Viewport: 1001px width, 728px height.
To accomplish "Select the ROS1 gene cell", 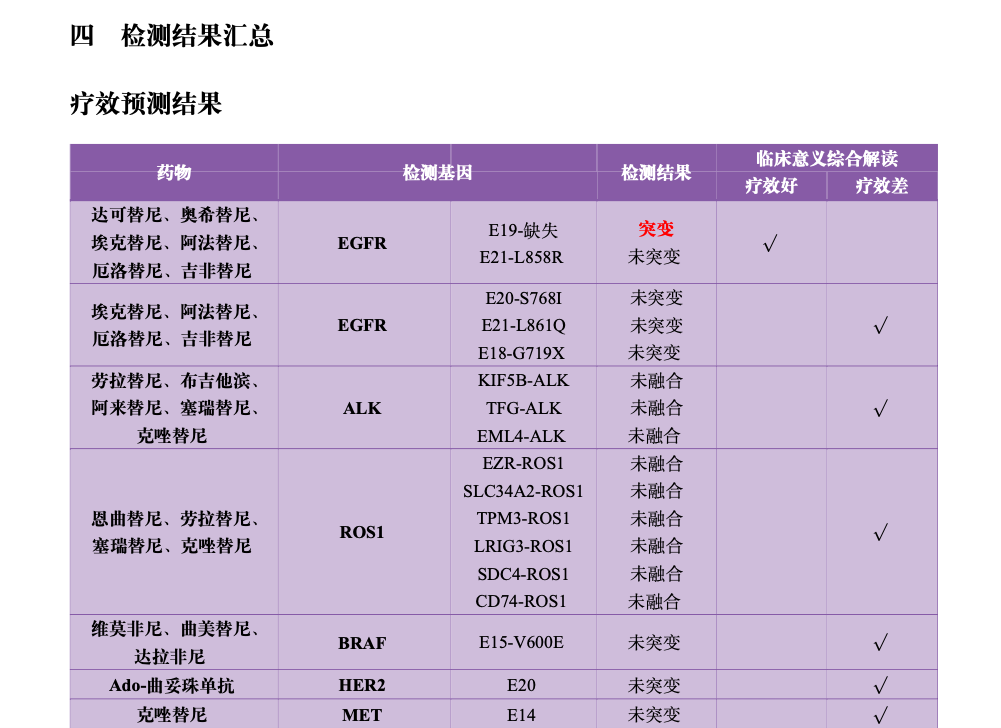I will (362, 532).
